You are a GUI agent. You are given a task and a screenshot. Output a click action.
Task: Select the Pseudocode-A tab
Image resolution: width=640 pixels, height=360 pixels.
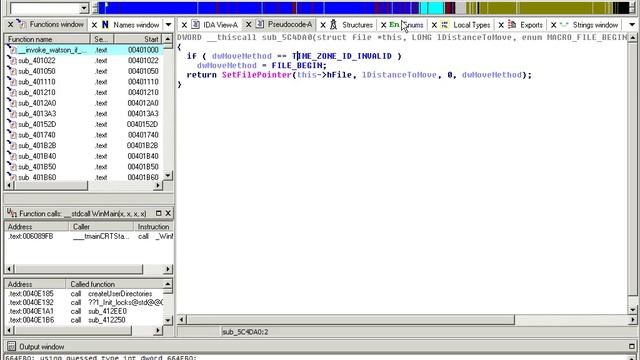(x=290, y=24)
